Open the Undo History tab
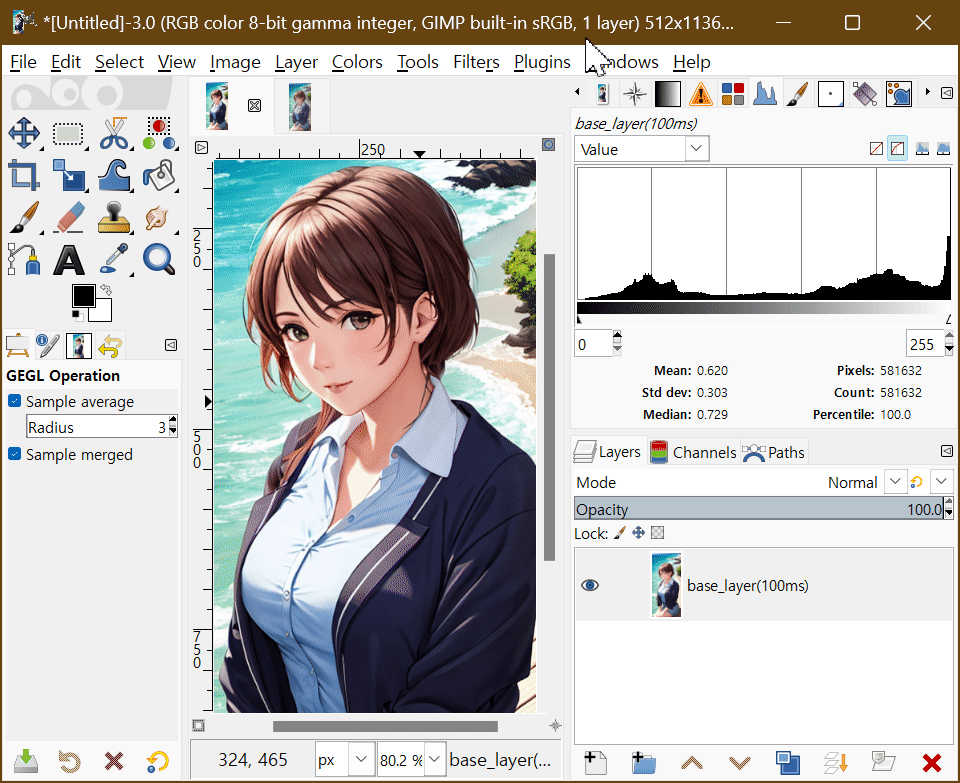The image size is (960, 783). 110,345
